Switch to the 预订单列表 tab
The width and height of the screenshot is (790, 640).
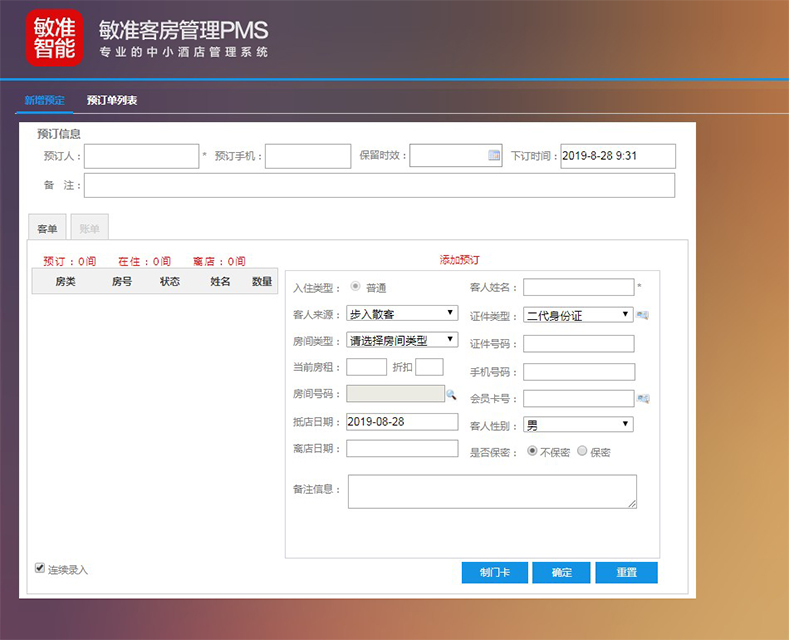click(x=112, y=100)
